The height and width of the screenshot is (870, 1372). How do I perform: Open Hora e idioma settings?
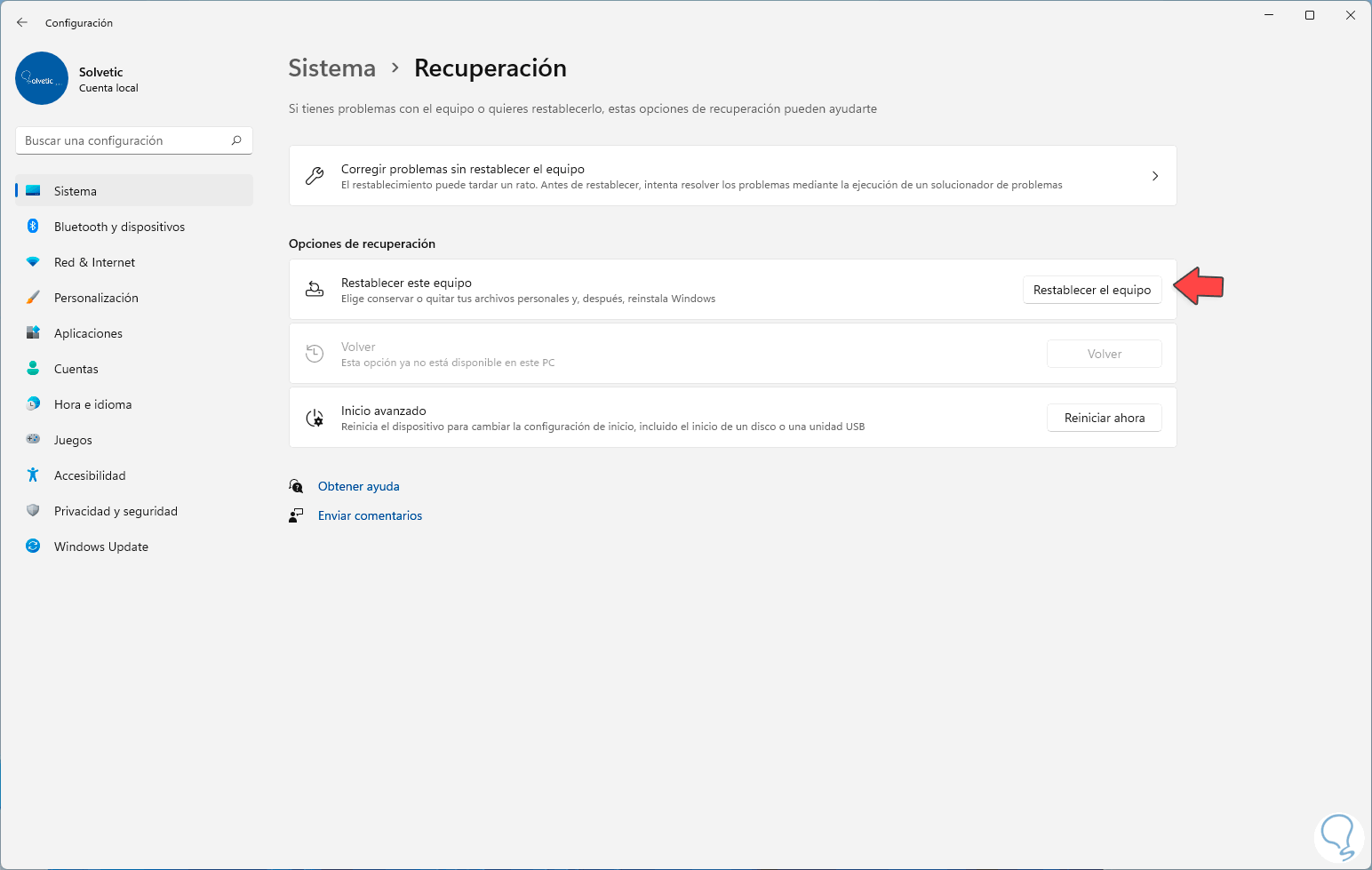(92, 404)
